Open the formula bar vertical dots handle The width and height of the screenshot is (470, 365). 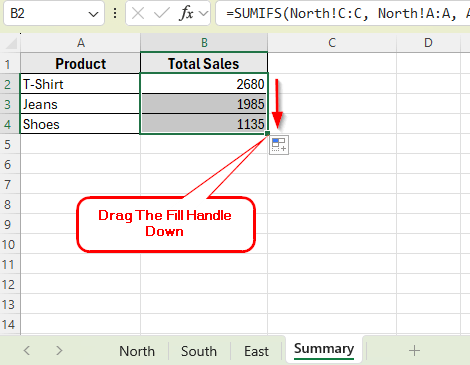(x=115, y=14)
